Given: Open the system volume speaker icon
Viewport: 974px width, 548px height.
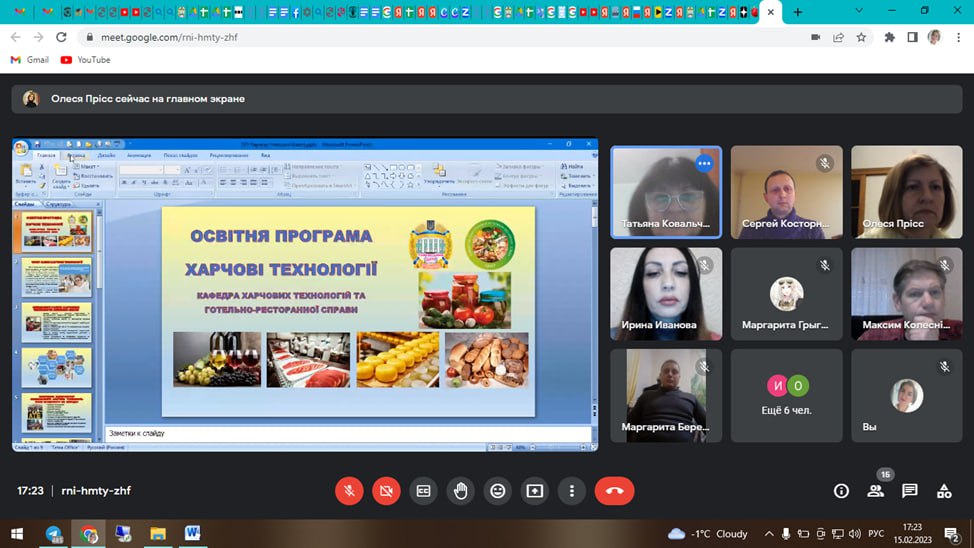Looking at the screenshot, I should (x=855, y=534).
